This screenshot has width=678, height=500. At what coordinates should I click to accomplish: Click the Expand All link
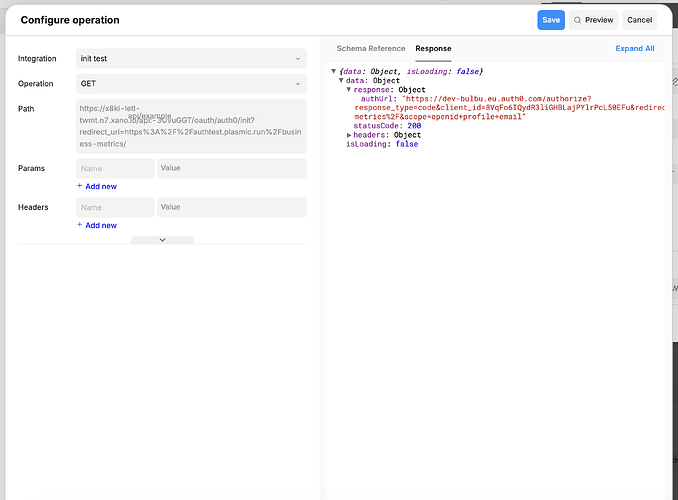coord(635,48)
